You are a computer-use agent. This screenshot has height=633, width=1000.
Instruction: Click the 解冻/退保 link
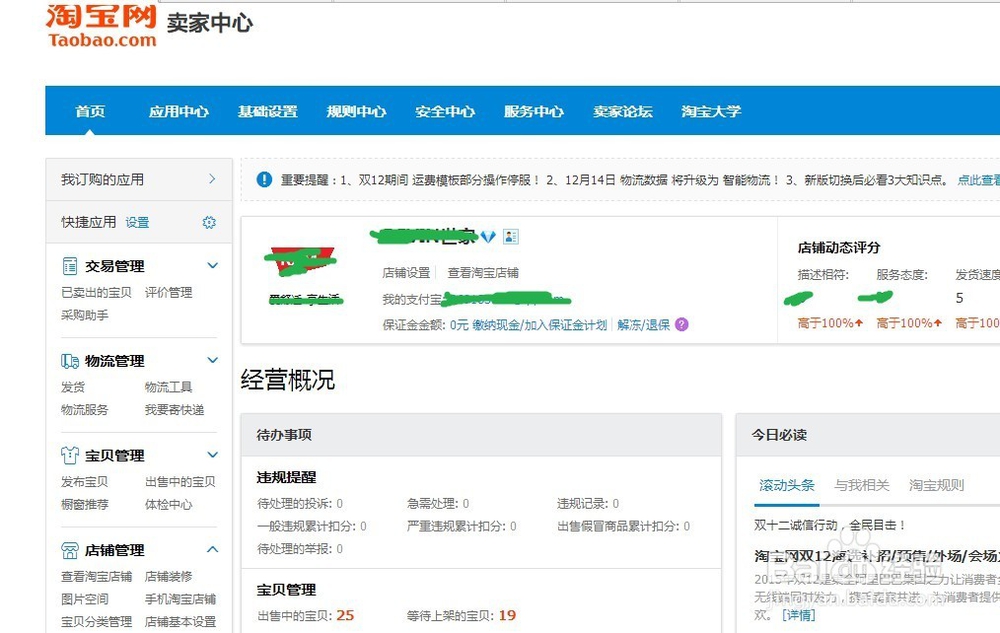click(643, 325)
